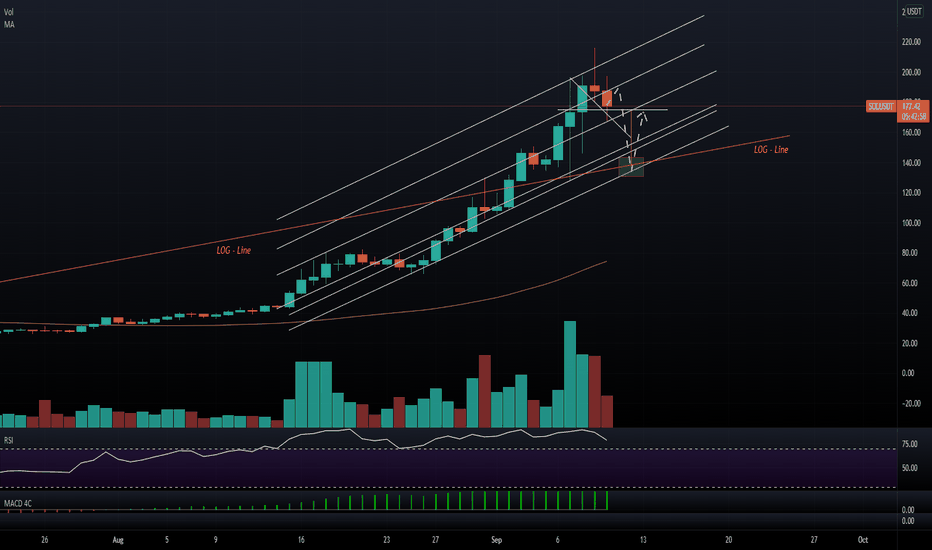
Task: Click the 140.00 price axis label
Action: [x=911, y=163]
